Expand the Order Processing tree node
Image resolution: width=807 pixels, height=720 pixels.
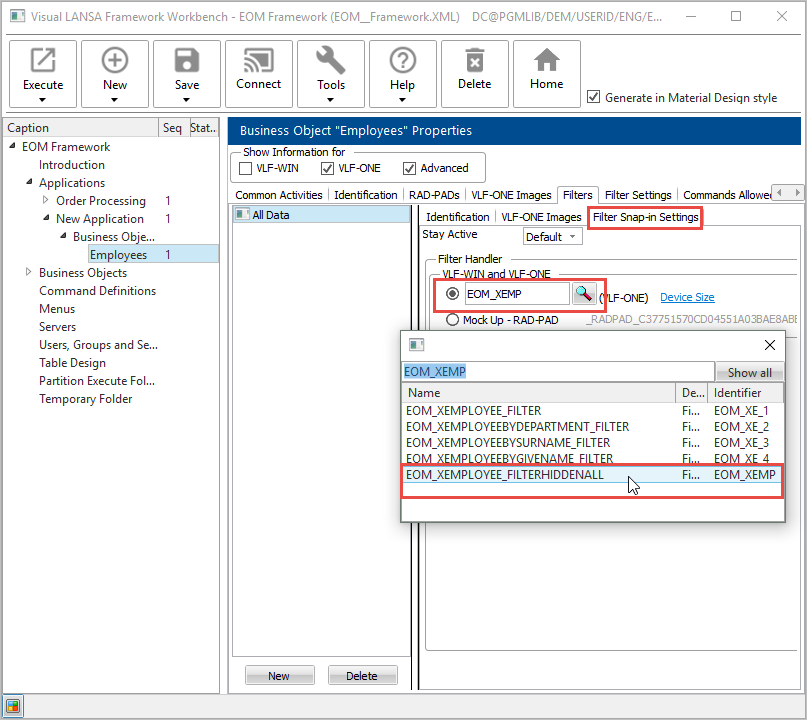[x=46, y=200]
